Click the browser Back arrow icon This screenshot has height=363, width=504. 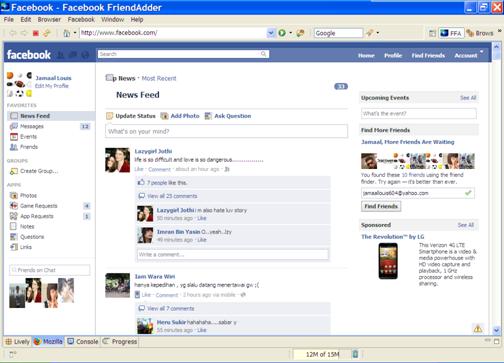point(13,33)
